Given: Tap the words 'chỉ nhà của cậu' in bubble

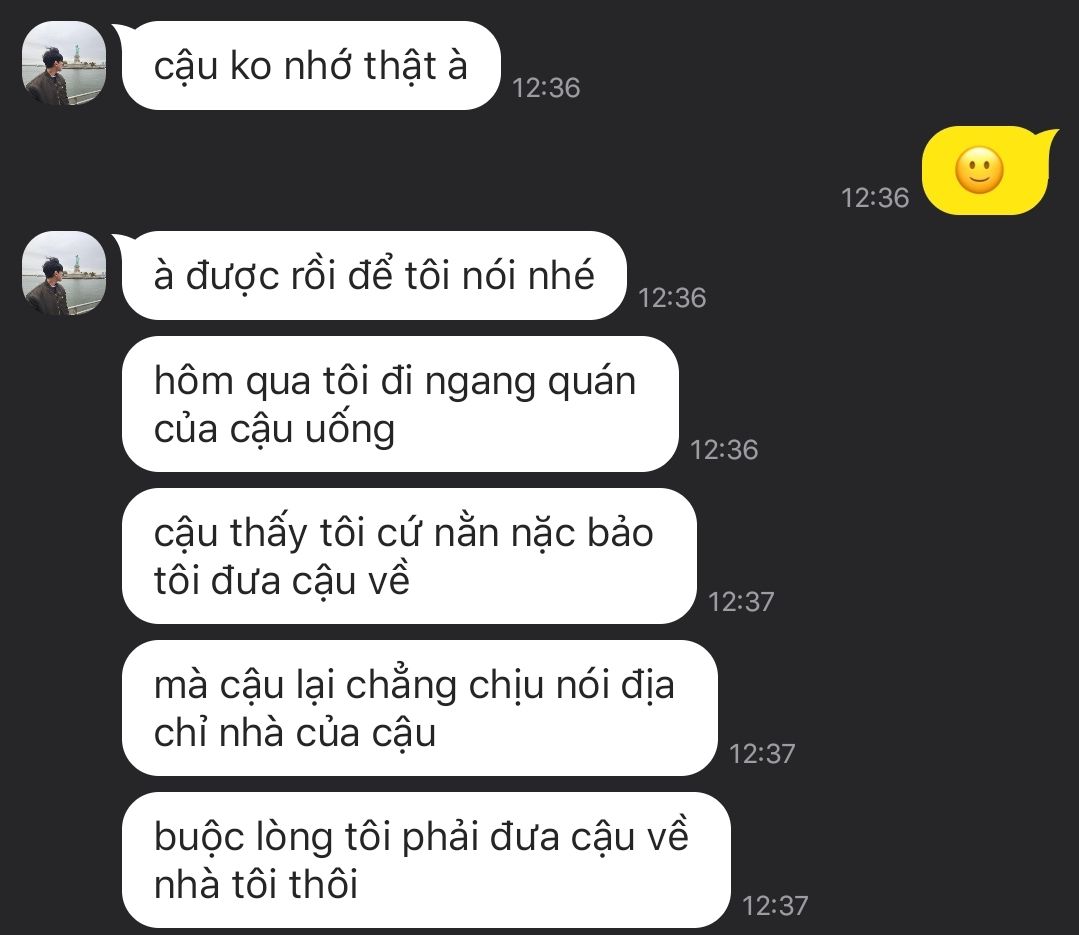Looking at the screenshot, I should [295, 733].
